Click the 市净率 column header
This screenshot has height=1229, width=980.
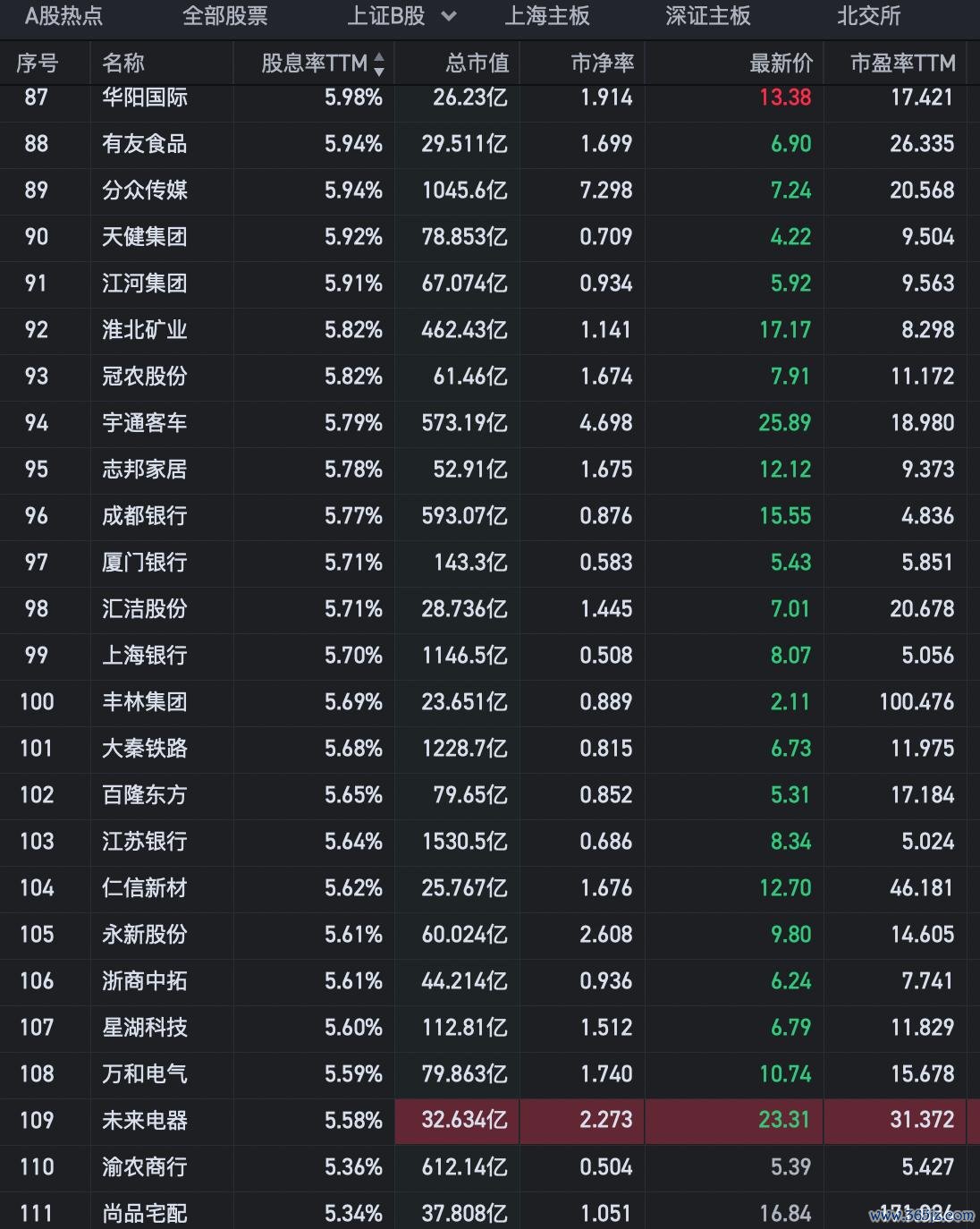[x=603, y=64]
